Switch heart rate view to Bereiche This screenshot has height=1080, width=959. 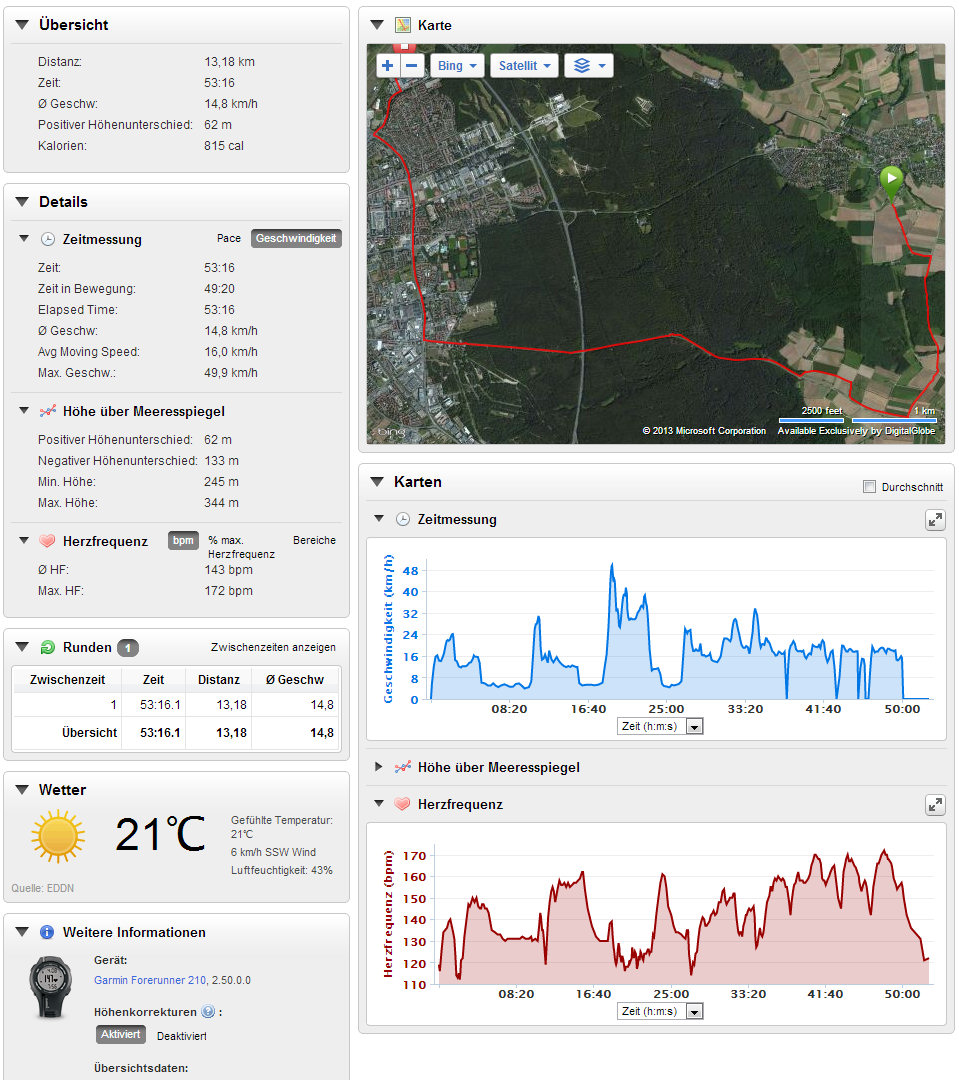coord(314,540)
